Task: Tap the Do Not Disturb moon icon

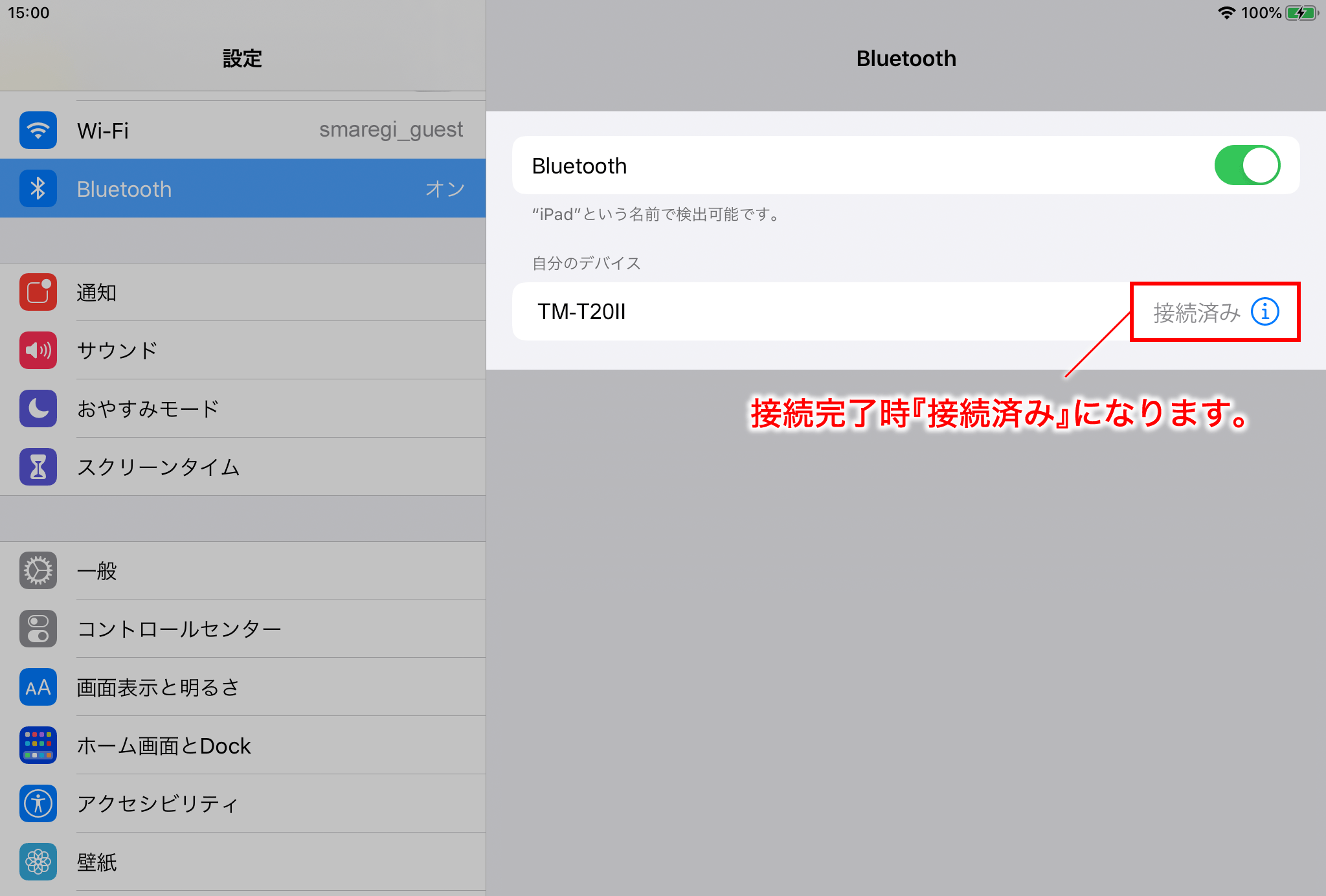Action: click(38, 409)
